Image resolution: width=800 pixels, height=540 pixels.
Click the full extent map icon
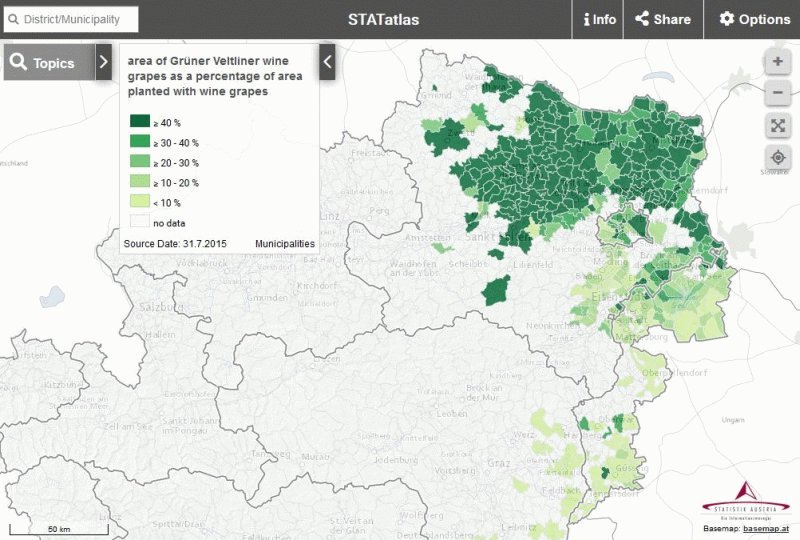tap(777, 125)
